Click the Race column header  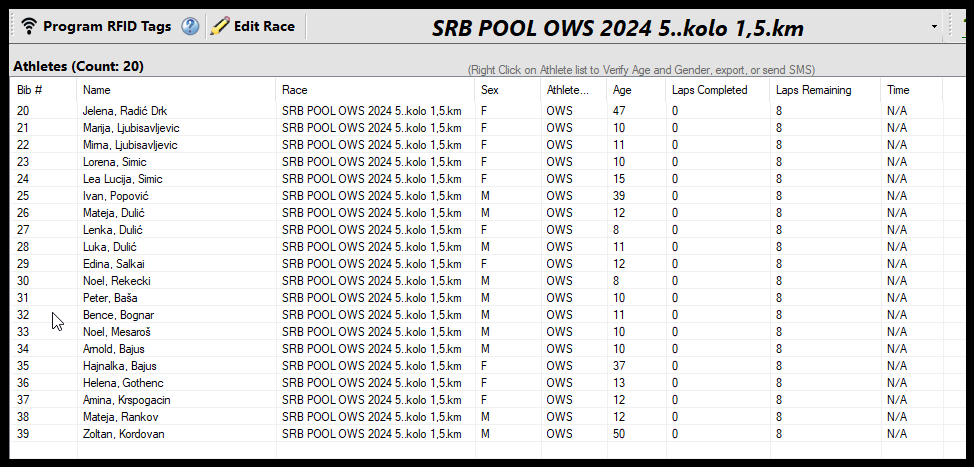pos(294,90)
